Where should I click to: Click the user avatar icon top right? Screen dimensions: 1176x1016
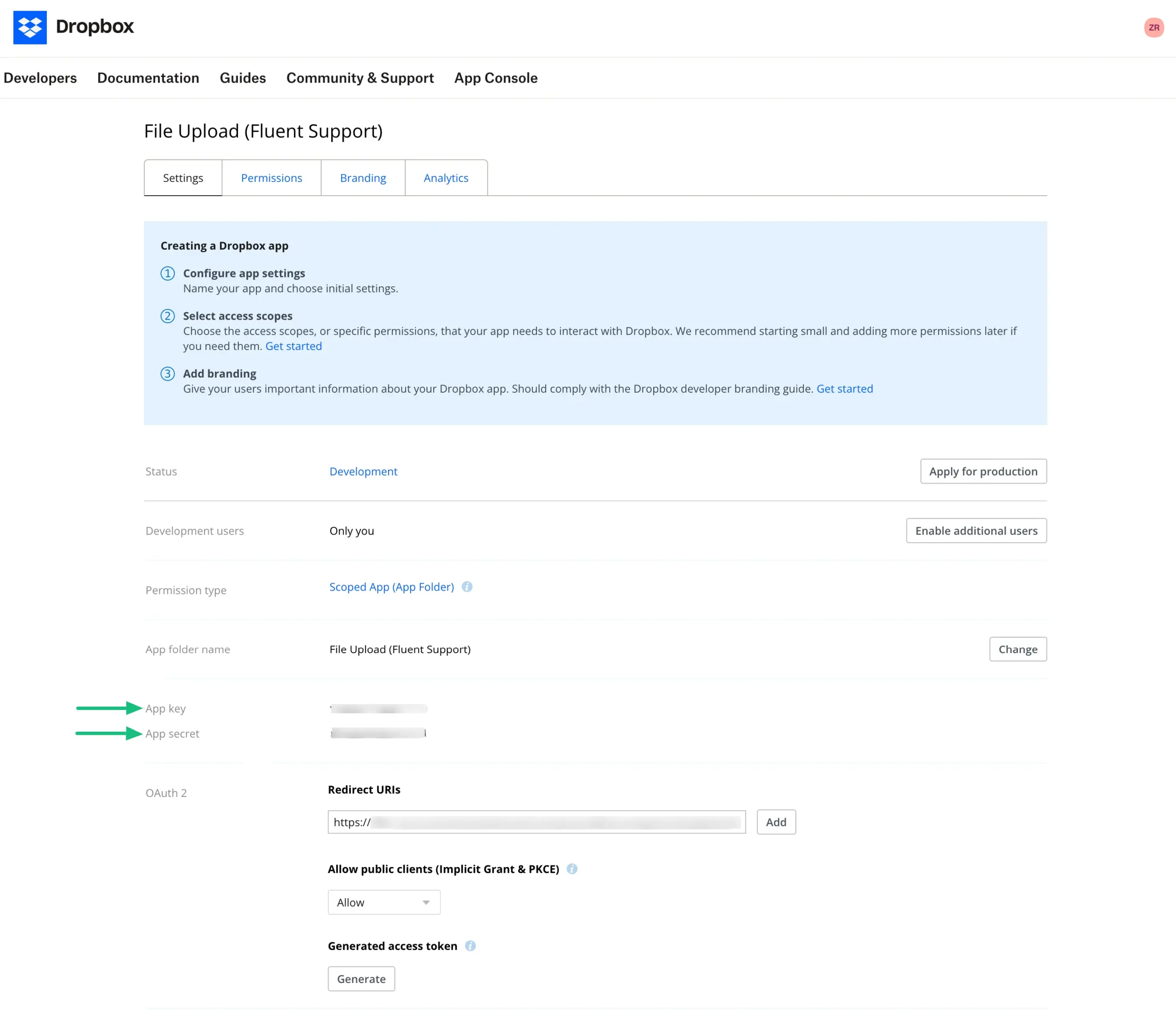click(x=1154, y=27)
